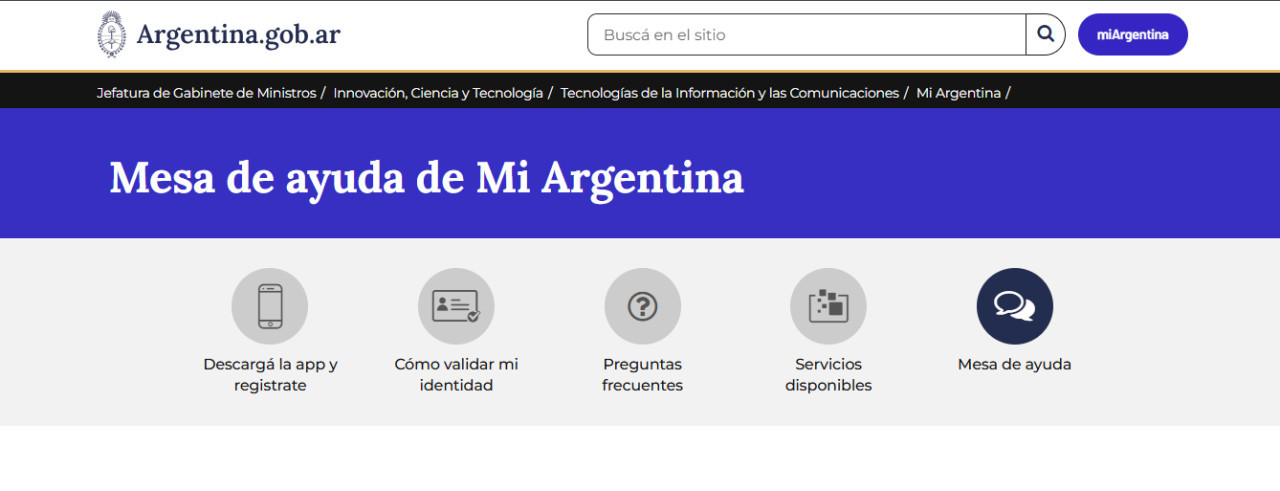Viewport: 1280px width, 491px height.
Task: Go to Argentina.gob.ar home text link
Action: click(238, 35)
